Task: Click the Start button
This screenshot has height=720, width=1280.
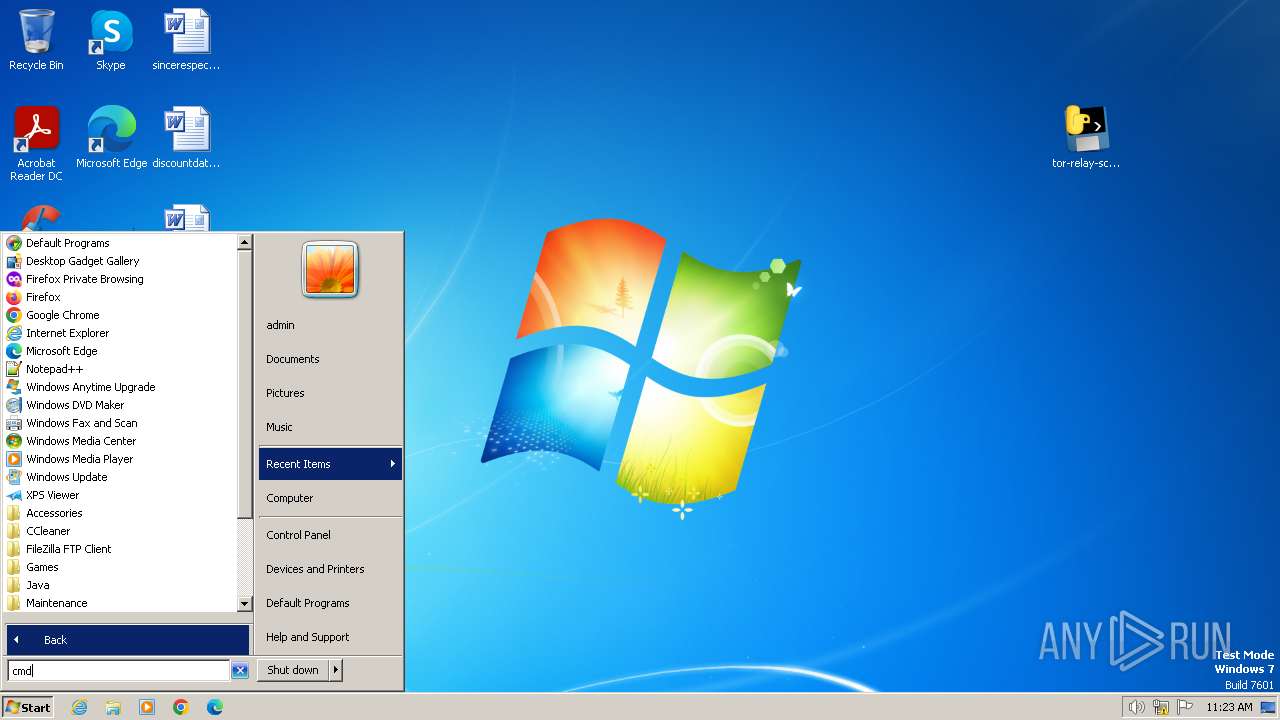Action: [x=28, y=707]
